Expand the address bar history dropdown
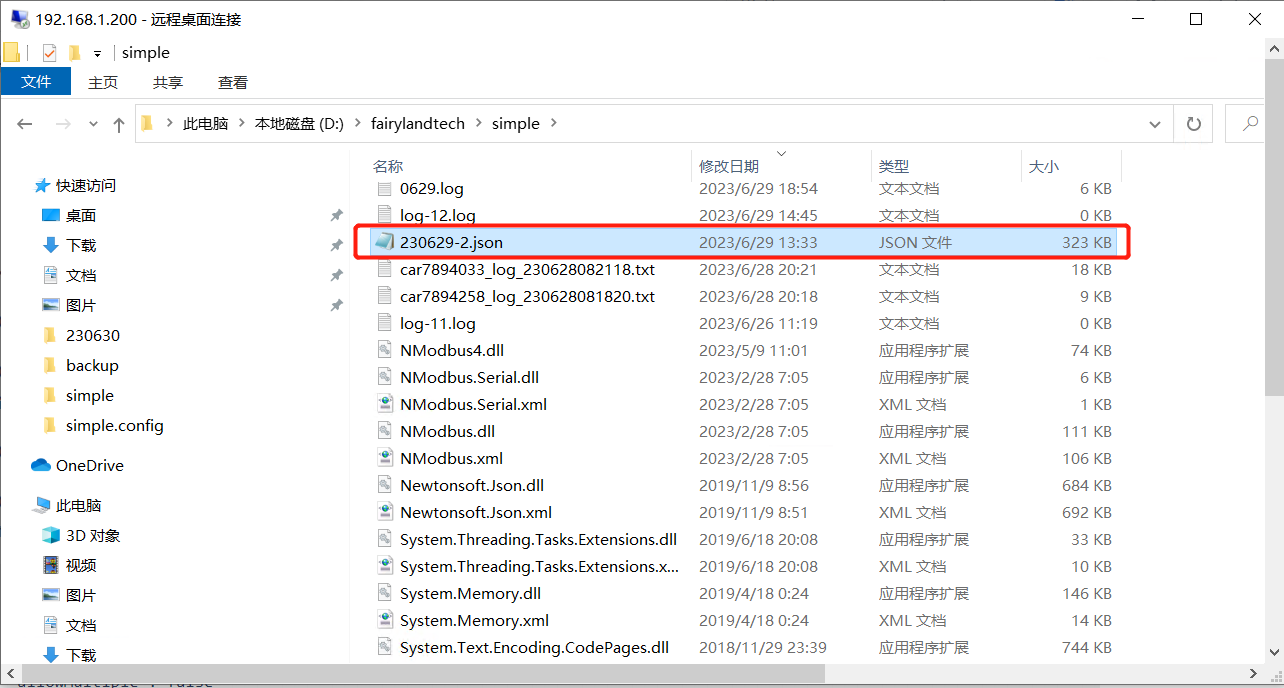1284x688 pixels. [1155, 124]
